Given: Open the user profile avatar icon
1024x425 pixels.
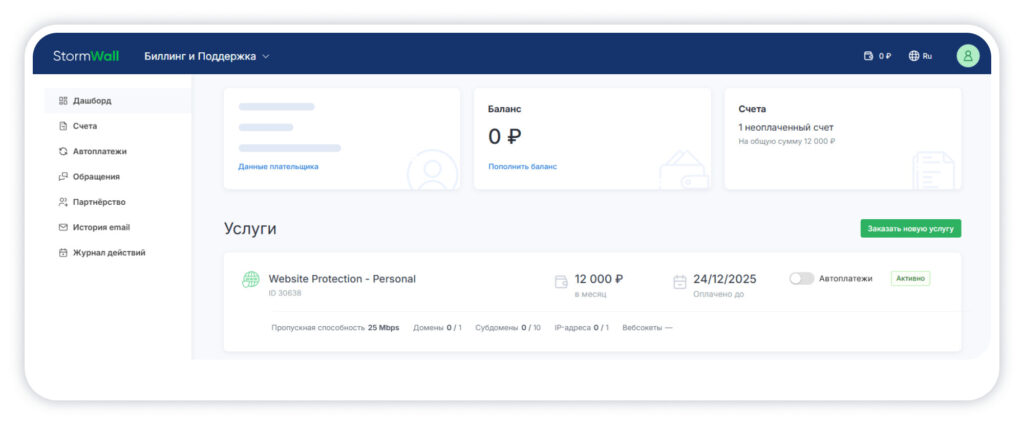Looking at the screenshot, I should pos(967,56).
